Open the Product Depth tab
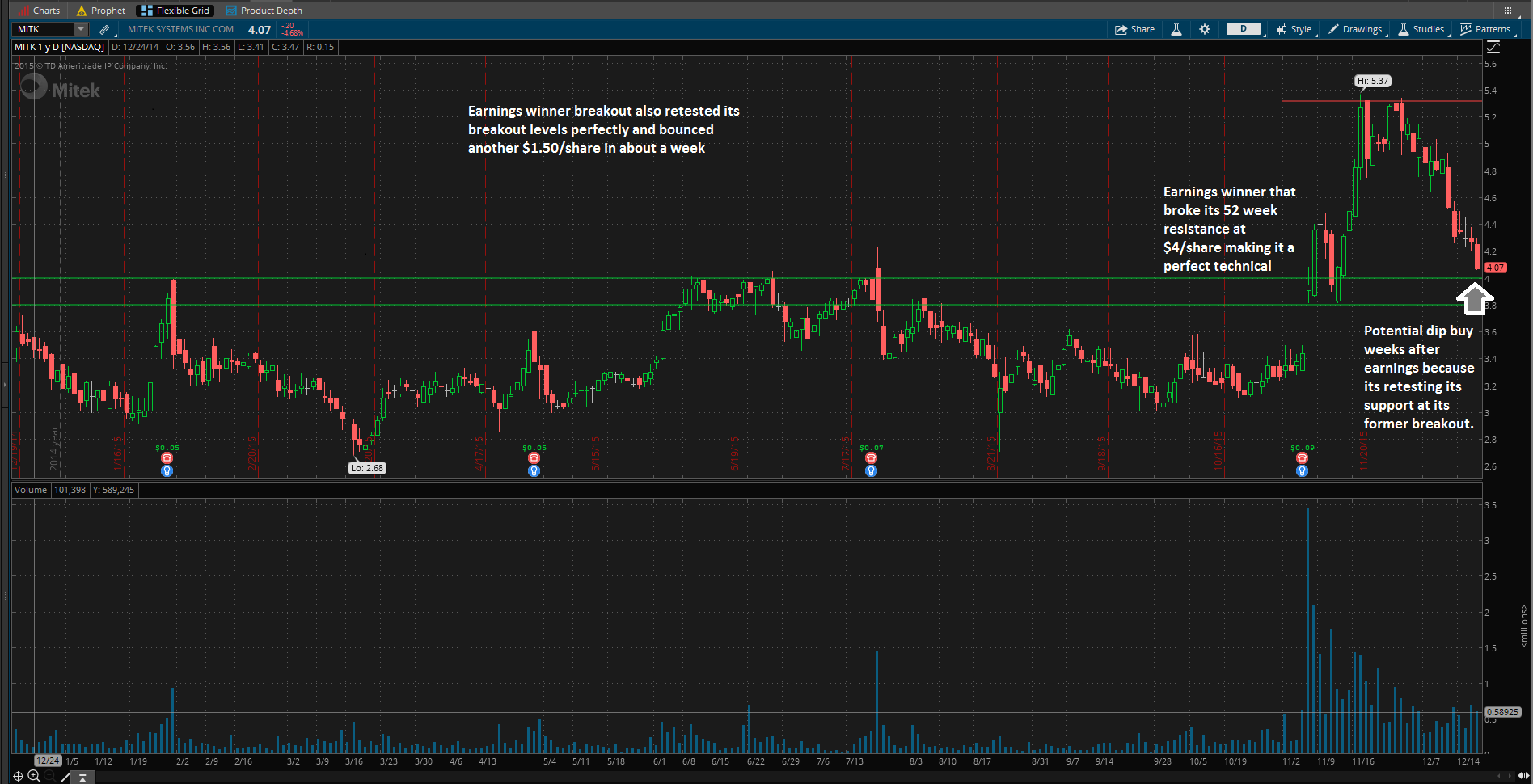Viewport: 1533px width, 784px height. 264,11
